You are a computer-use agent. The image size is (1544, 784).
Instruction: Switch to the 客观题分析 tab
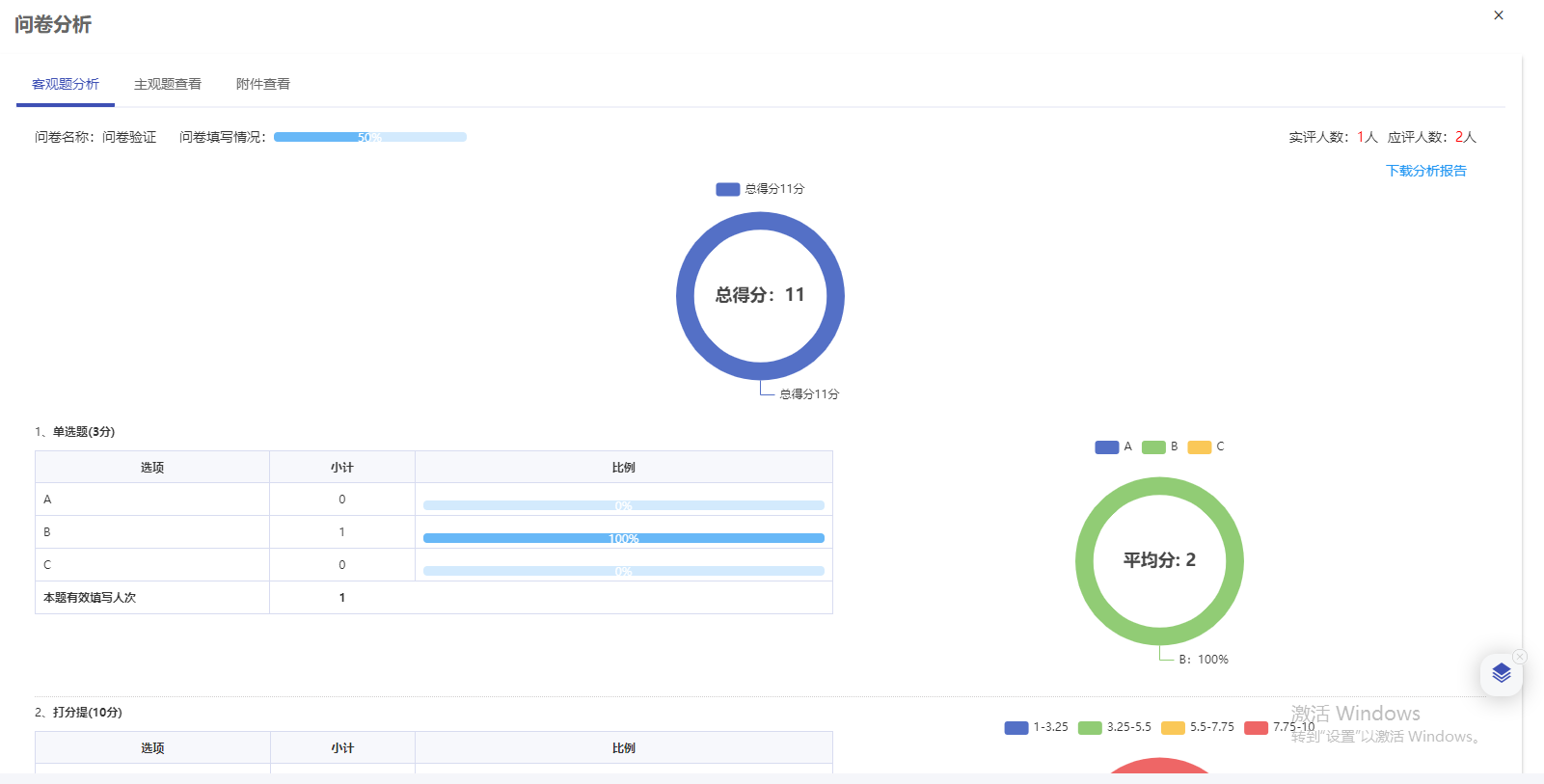[66, 85]
